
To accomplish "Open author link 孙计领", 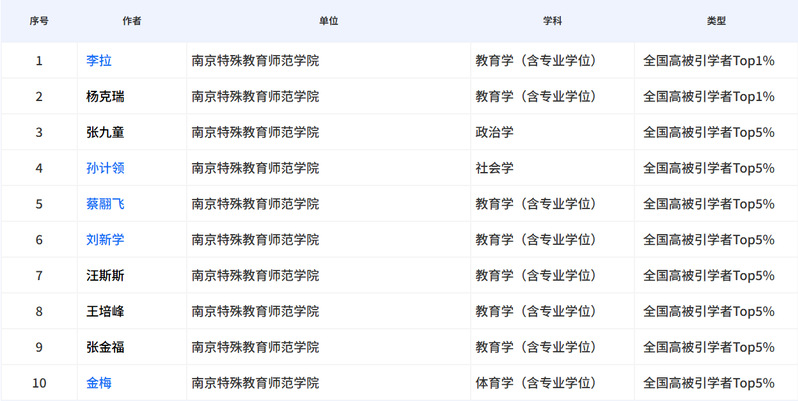I will point(105,168).
